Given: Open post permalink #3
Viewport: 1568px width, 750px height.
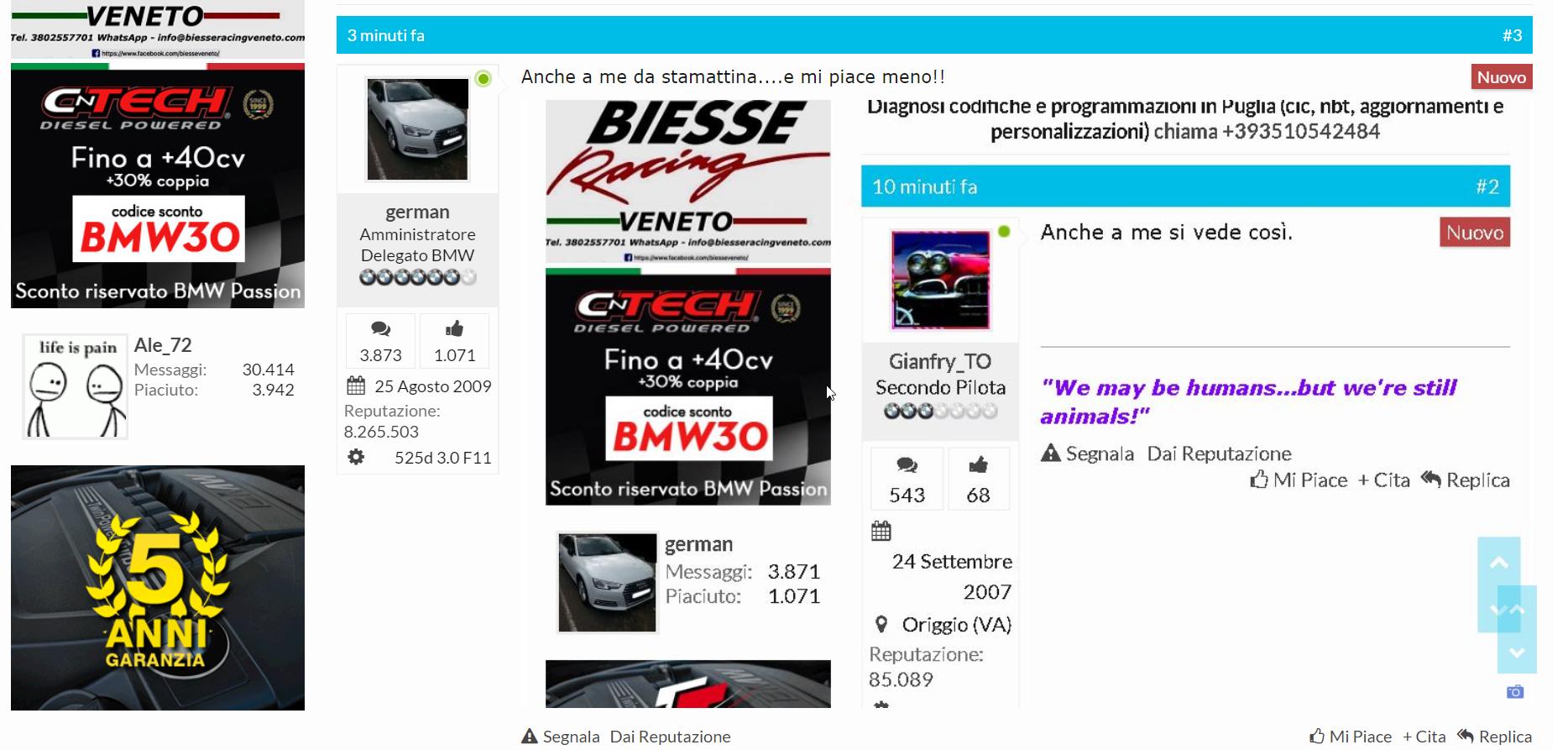Looking at the screenshot, I should 1512,35.
